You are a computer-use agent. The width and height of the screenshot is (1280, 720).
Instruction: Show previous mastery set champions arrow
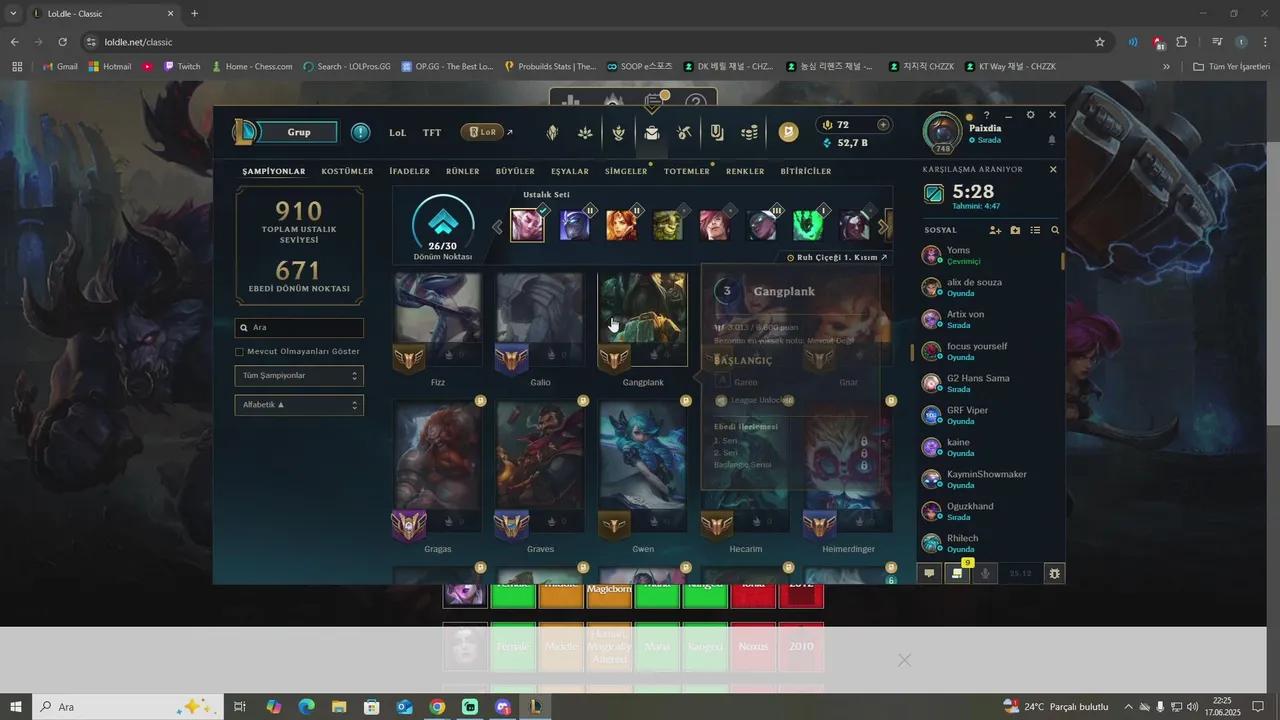point(497,228)
